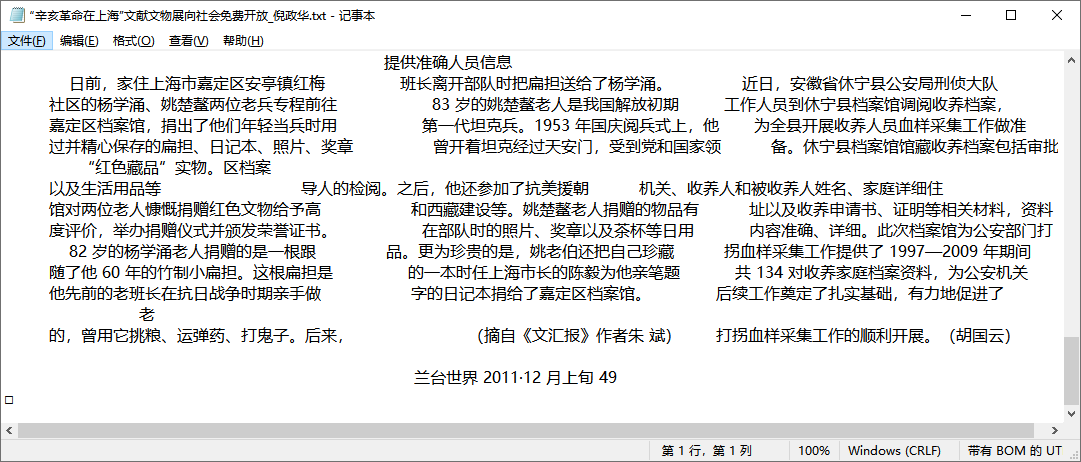Viewport: 1081px width, 462px height.
Task: Click the 100% zoom status entry
Action: coord(814,451)
